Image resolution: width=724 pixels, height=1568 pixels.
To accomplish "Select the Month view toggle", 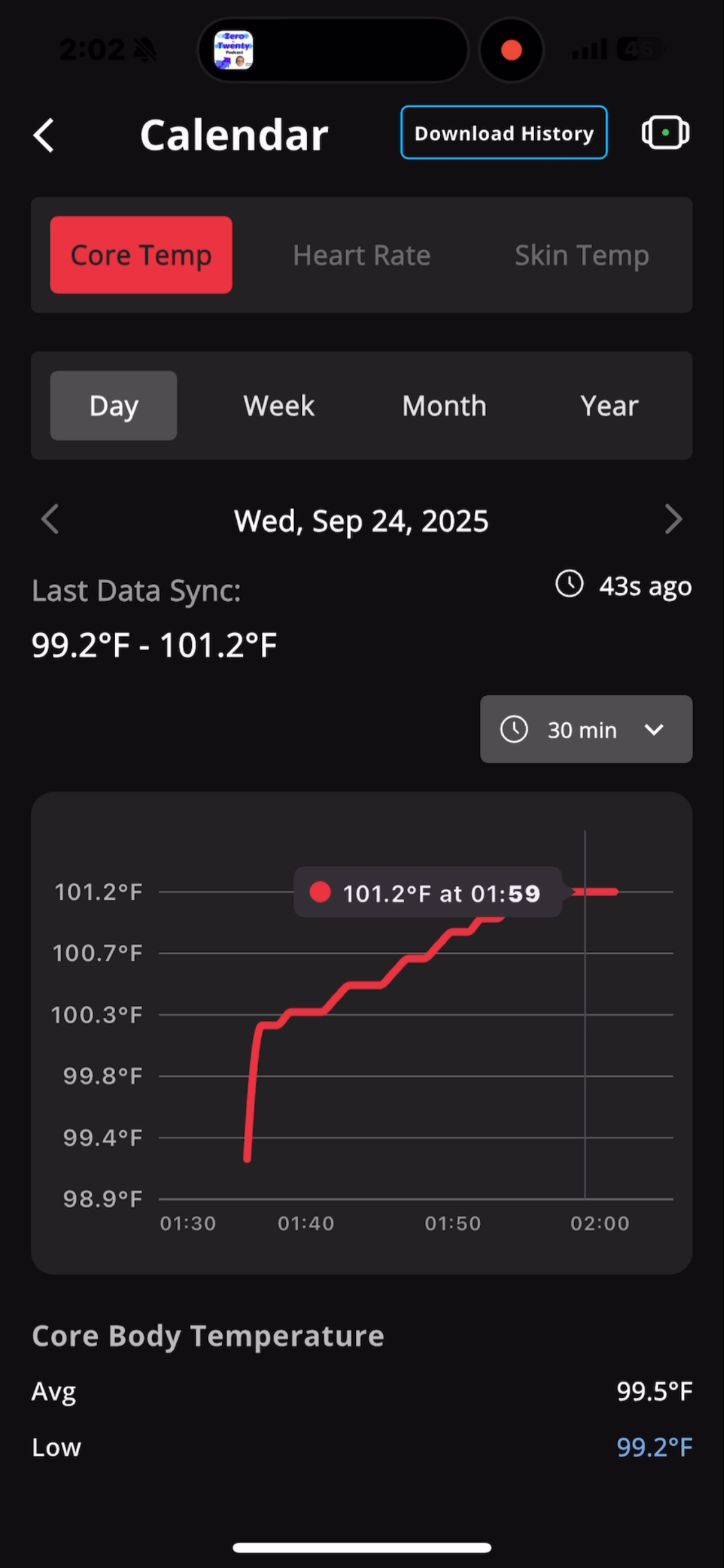I will [x=444, y=406].
